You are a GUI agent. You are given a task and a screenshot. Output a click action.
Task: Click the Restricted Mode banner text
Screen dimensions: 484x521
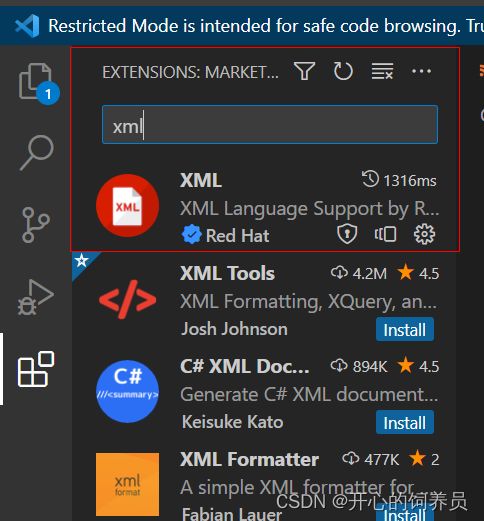pyautogui.click(x=266, y=26)
